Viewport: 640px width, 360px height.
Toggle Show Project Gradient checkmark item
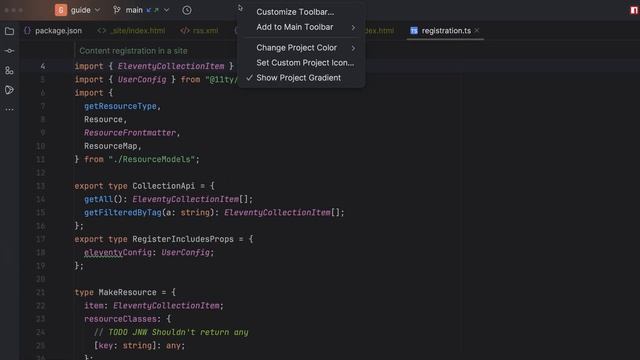[301, 78]
